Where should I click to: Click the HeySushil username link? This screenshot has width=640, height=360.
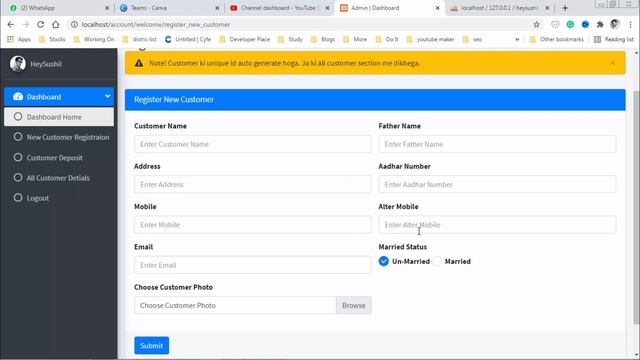[x=46, y=64]
